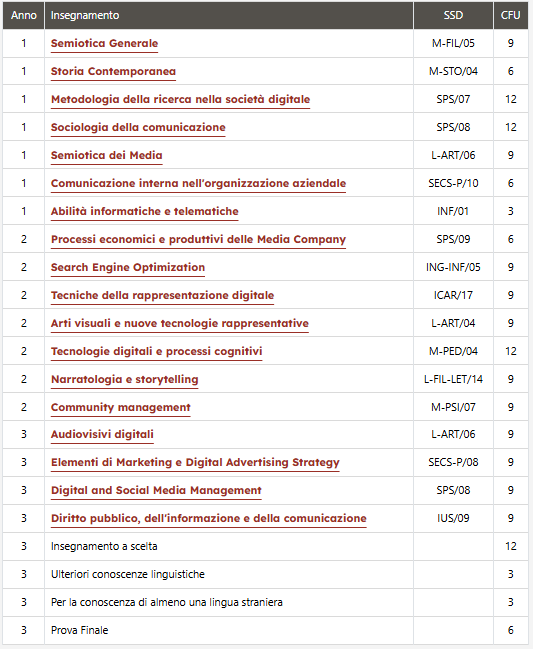Open the Semiotica dei Media link

tap(106, 156)
